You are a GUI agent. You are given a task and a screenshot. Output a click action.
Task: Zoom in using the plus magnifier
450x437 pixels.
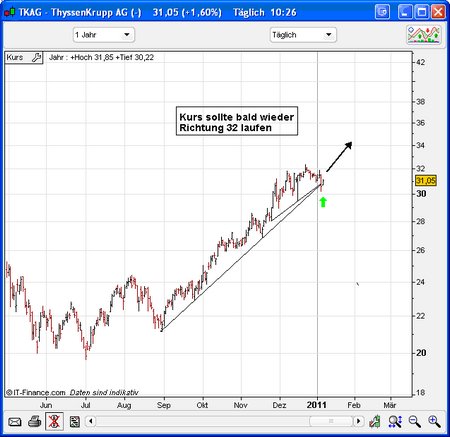(x=434, y=422)
